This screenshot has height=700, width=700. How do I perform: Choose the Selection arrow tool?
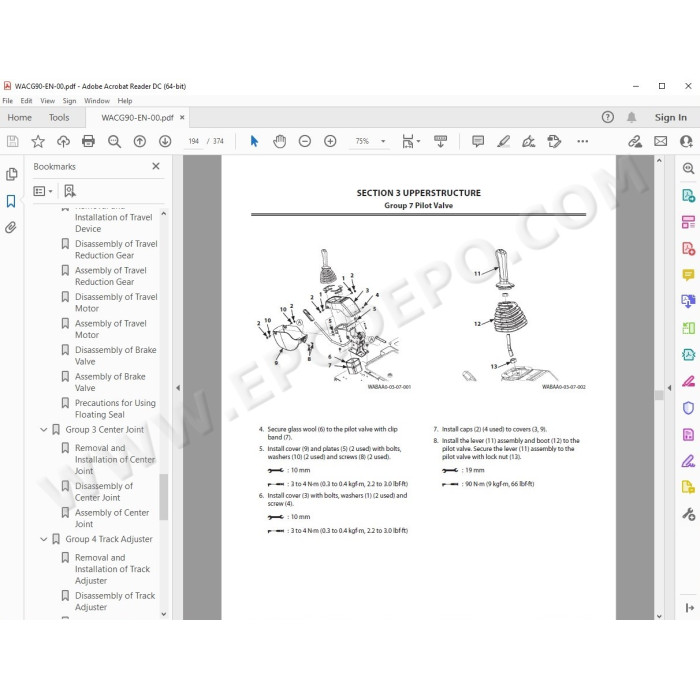coord(254,142)
